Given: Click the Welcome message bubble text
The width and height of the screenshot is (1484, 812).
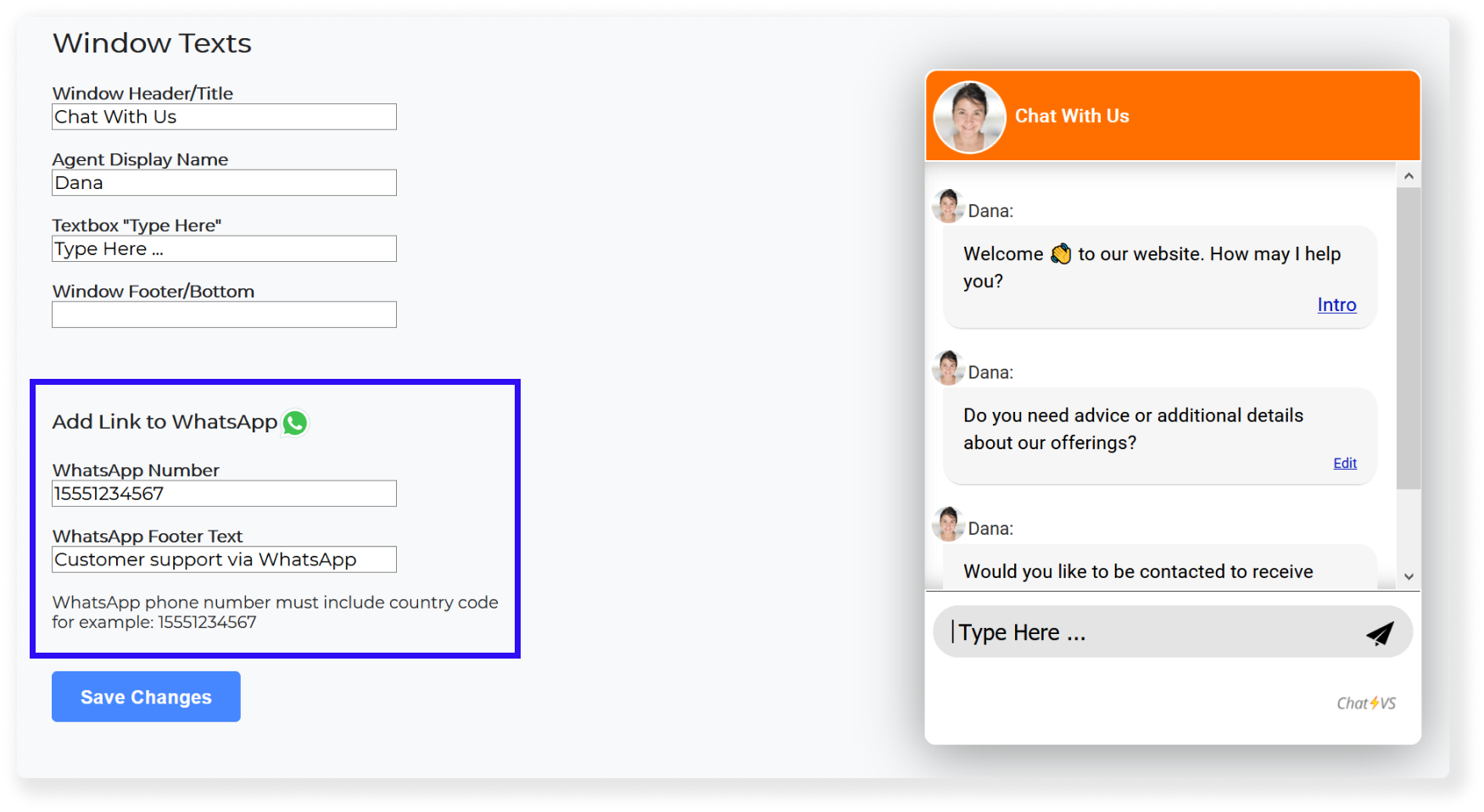Looking at the screenshot, I should [x=1152, y=267].
